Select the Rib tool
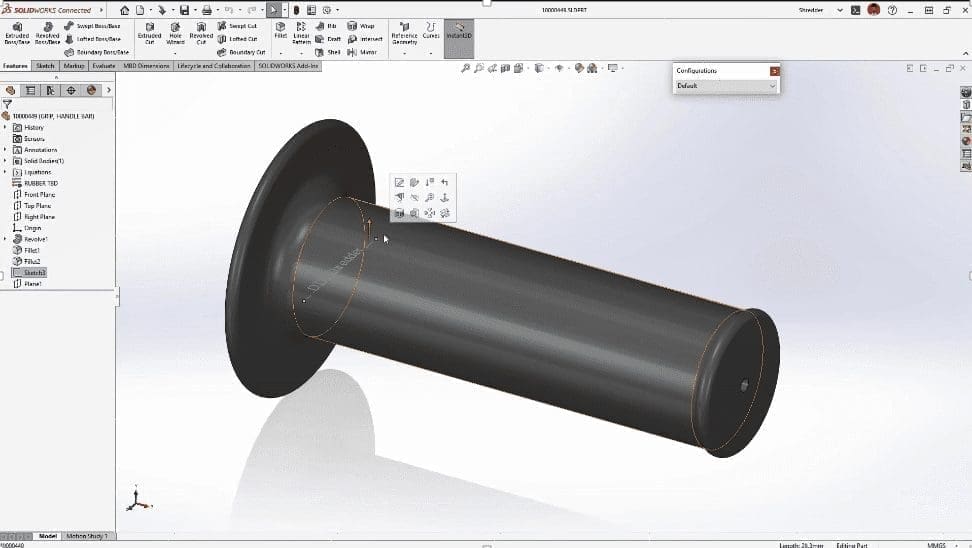Viewport: 972px width, 548px height. (x=326, y=26)
